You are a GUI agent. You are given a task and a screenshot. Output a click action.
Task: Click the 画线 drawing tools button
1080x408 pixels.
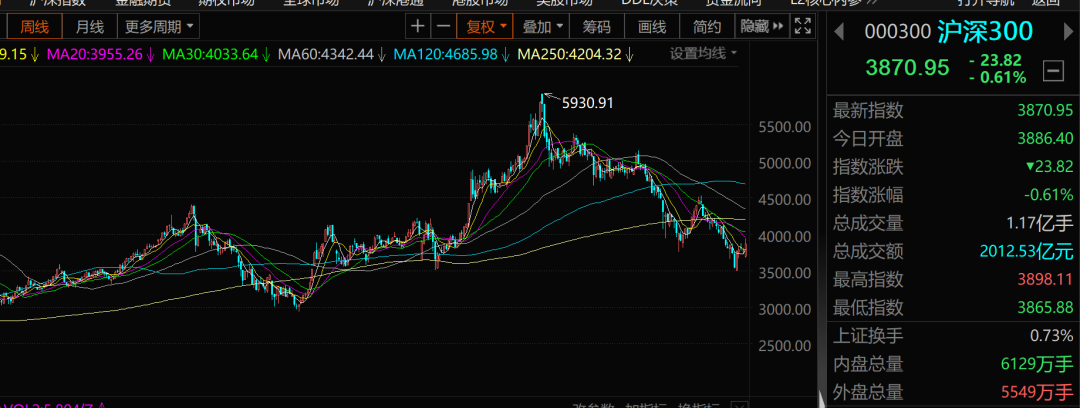(652, 28)
